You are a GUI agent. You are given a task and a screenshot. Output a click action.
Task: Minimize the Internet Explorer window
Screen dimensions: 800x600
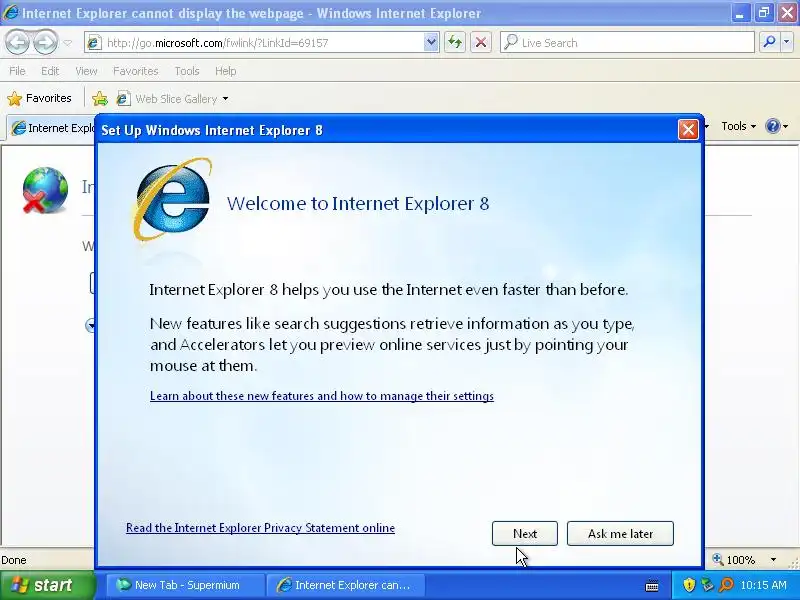pyautogui.click(x=739, y=13)
